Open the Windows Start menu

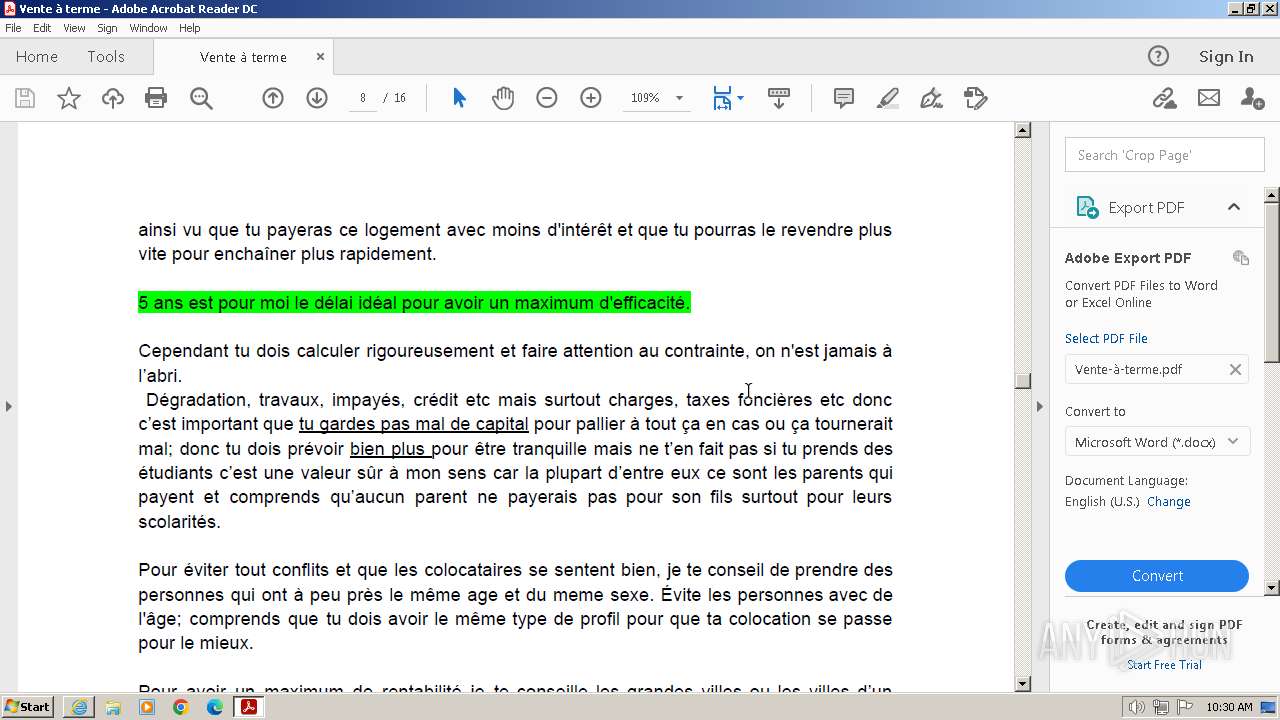coord(28,707)
